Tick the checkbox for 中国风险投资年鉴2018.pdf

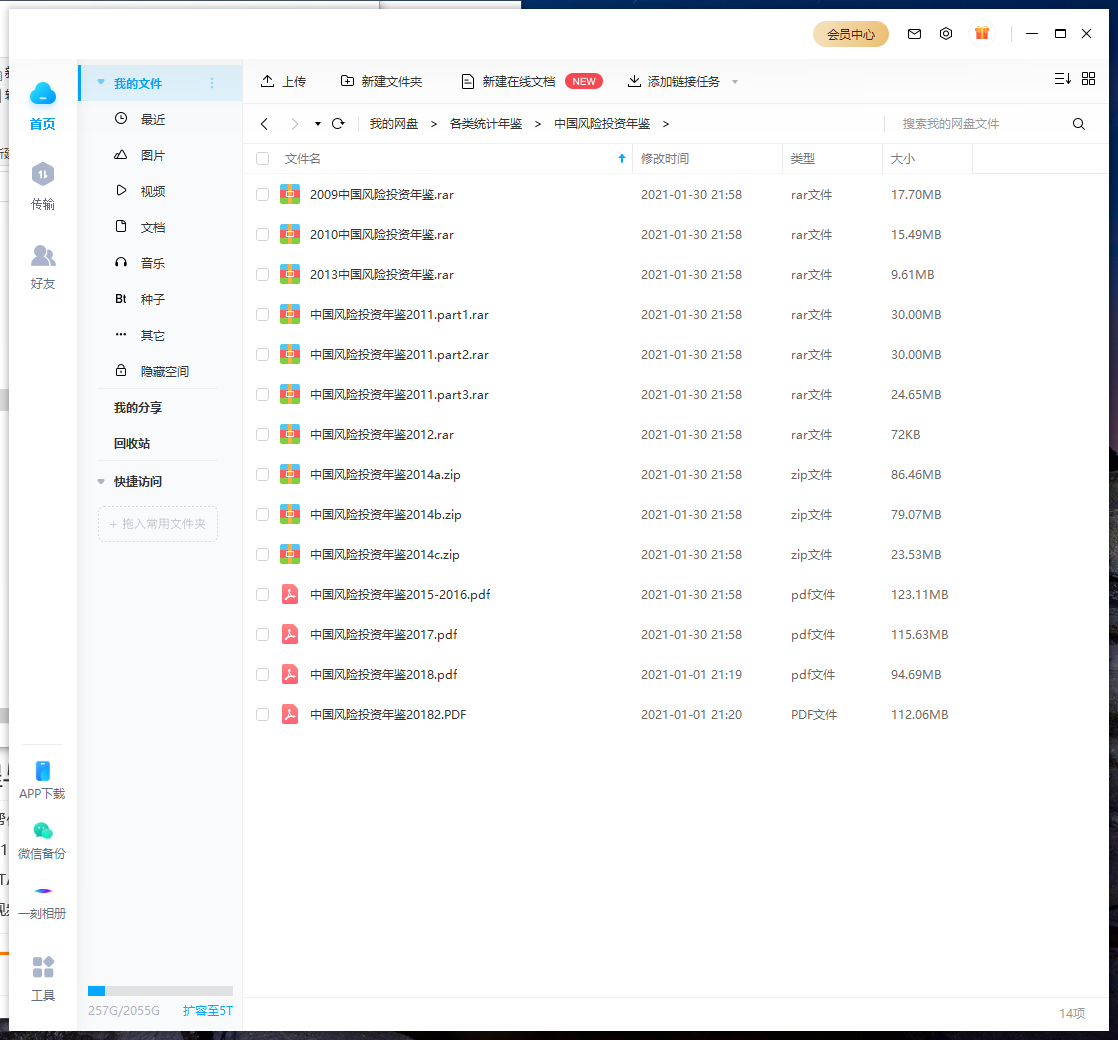click(262, 674)
